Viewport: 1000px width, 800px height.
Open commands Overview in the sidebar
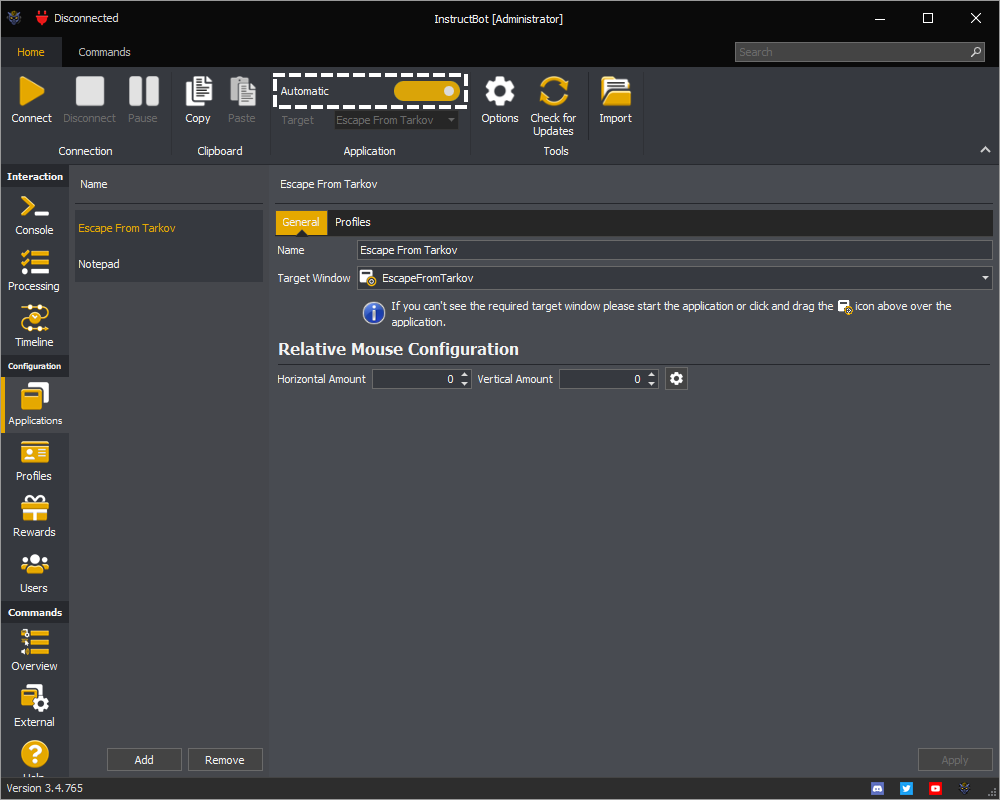(34, 651)
